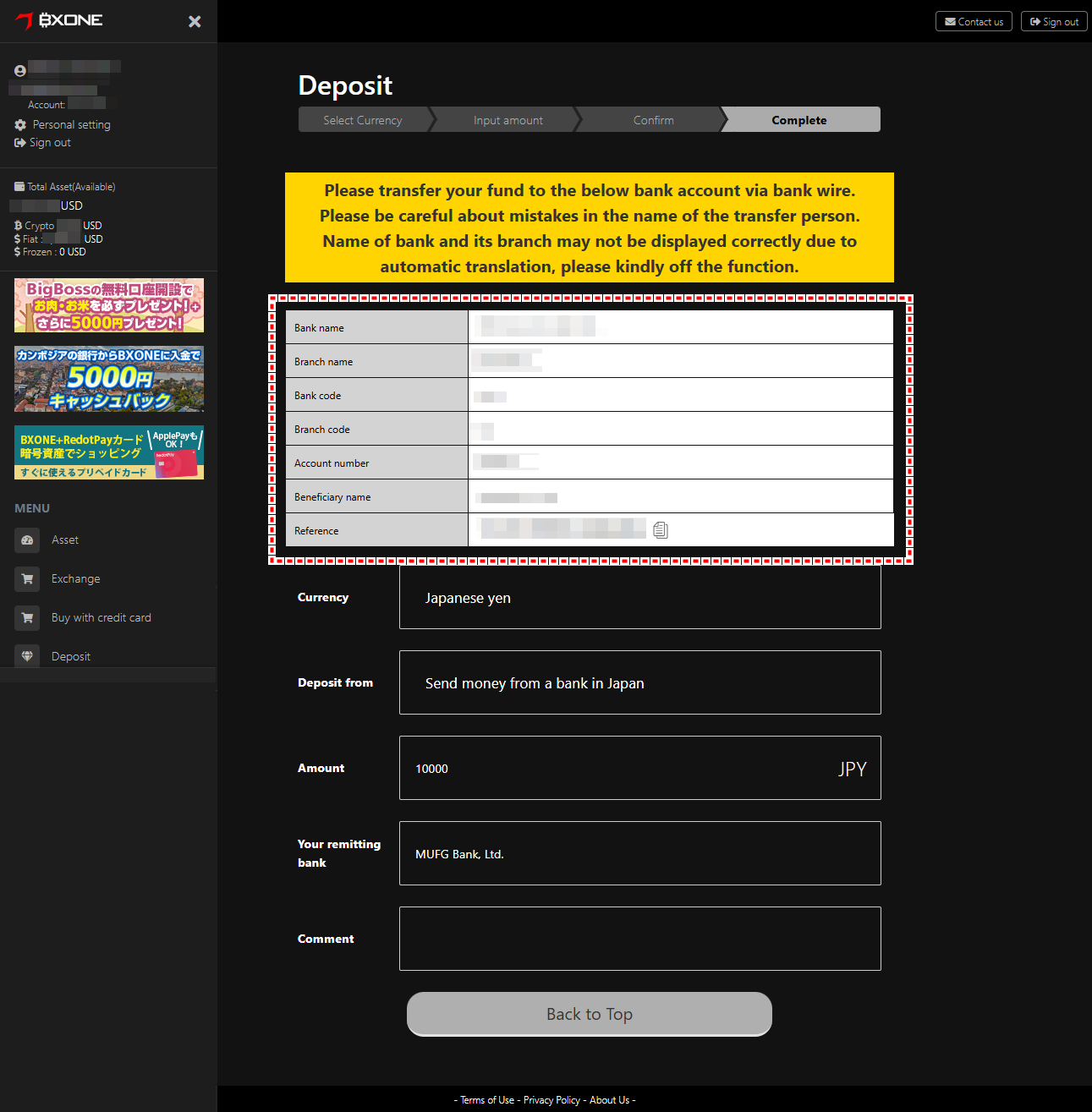Image resolution: width=1092 pixels, height=1112 pixels.
Task: Click the Back to Top button
Action: [590, 1014]
